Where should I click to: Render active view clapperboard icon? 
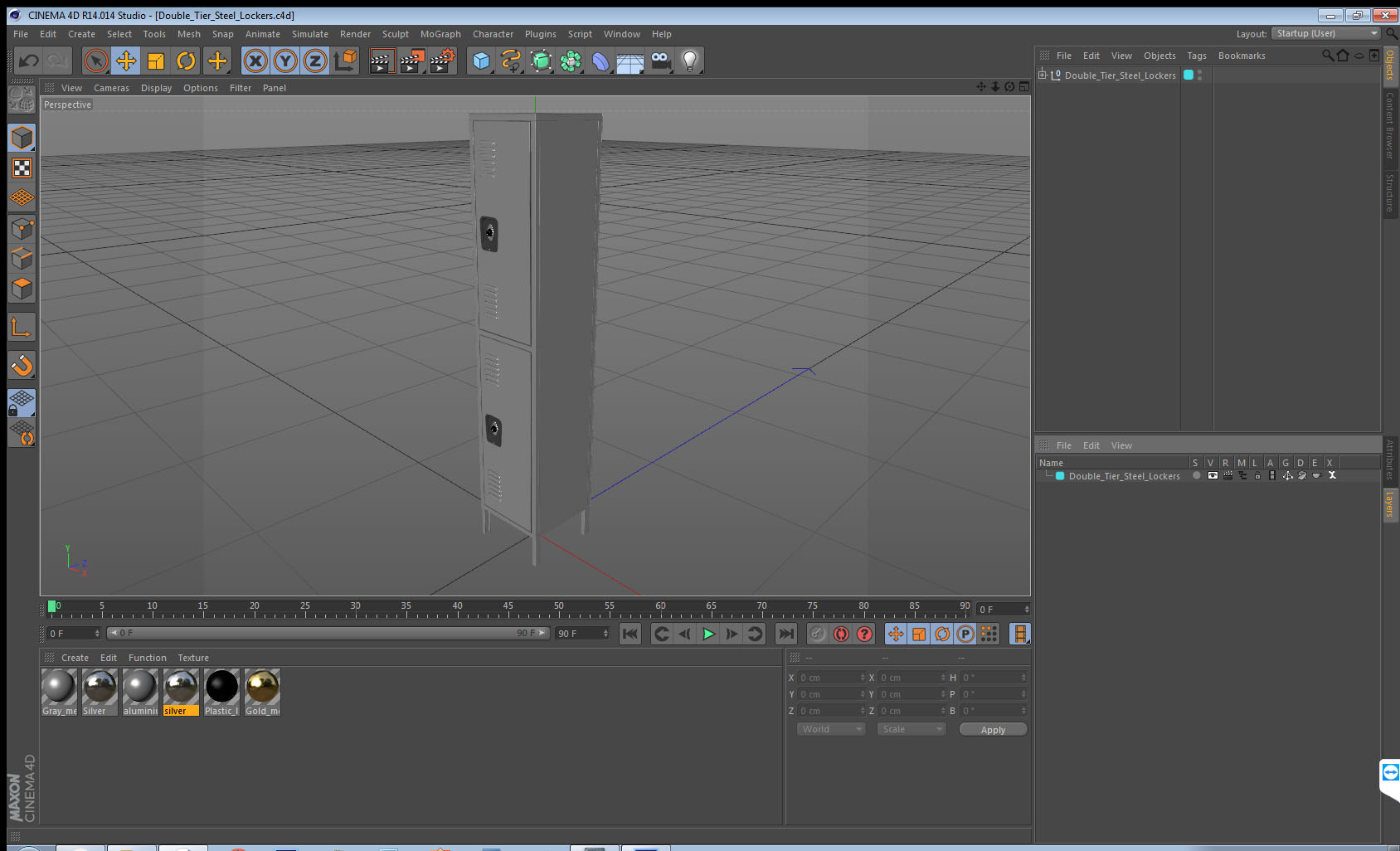point(382,61)
